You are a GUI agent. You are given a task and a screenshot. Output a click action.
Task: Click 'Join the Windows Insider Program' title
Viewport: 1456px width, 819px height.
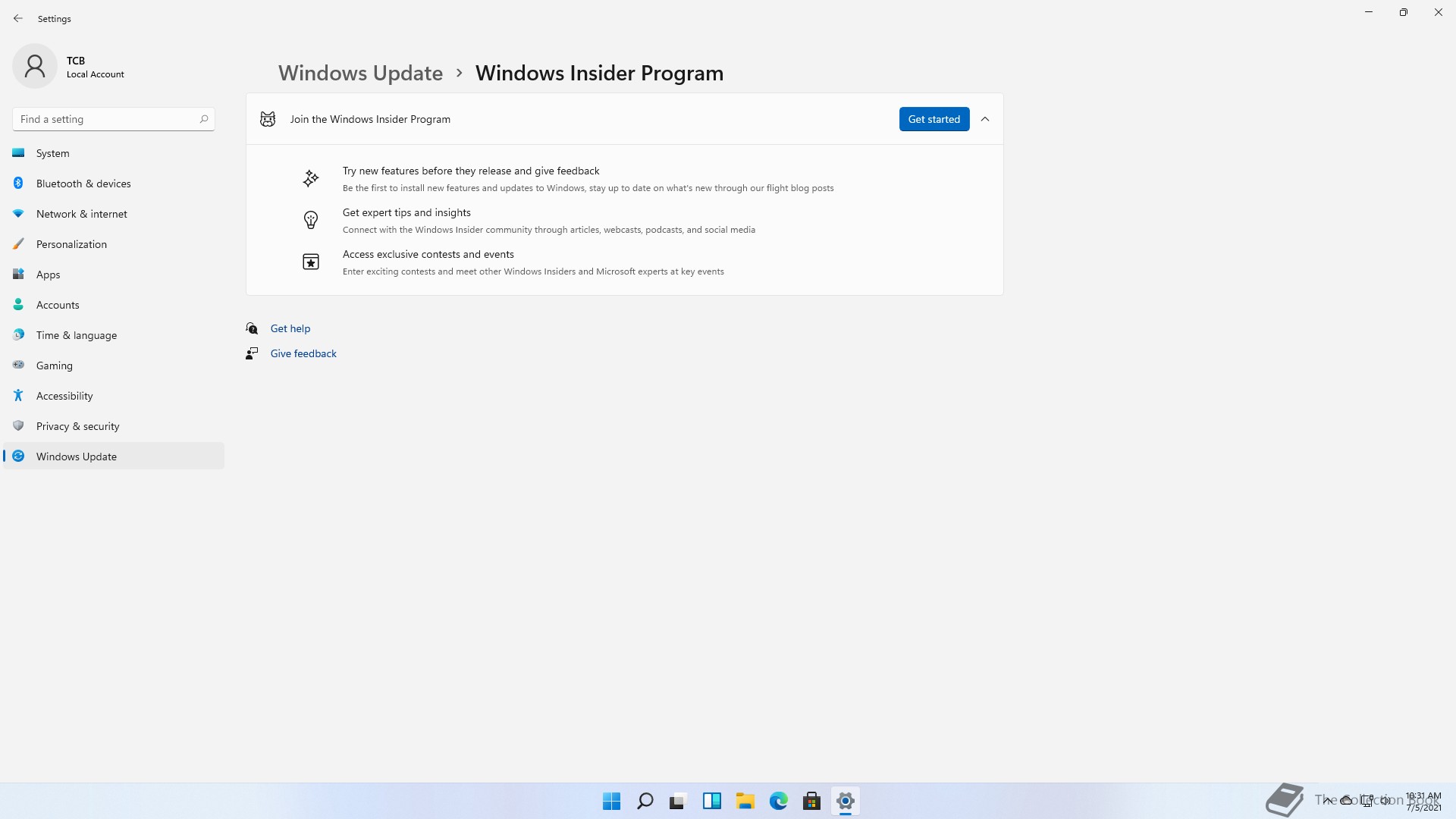pos(370,119)
